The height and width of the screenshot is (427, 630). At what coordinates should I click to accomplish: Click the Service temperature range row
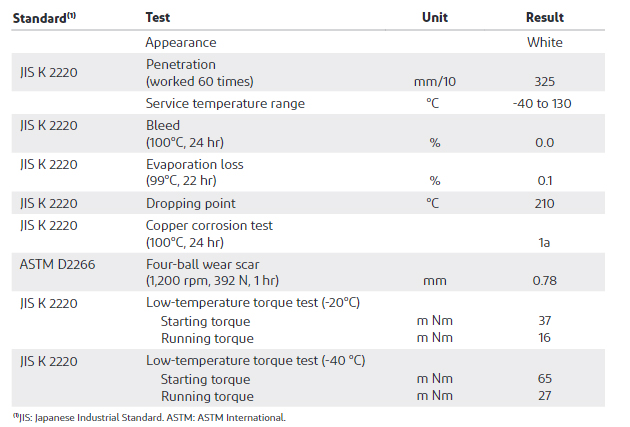308,103
